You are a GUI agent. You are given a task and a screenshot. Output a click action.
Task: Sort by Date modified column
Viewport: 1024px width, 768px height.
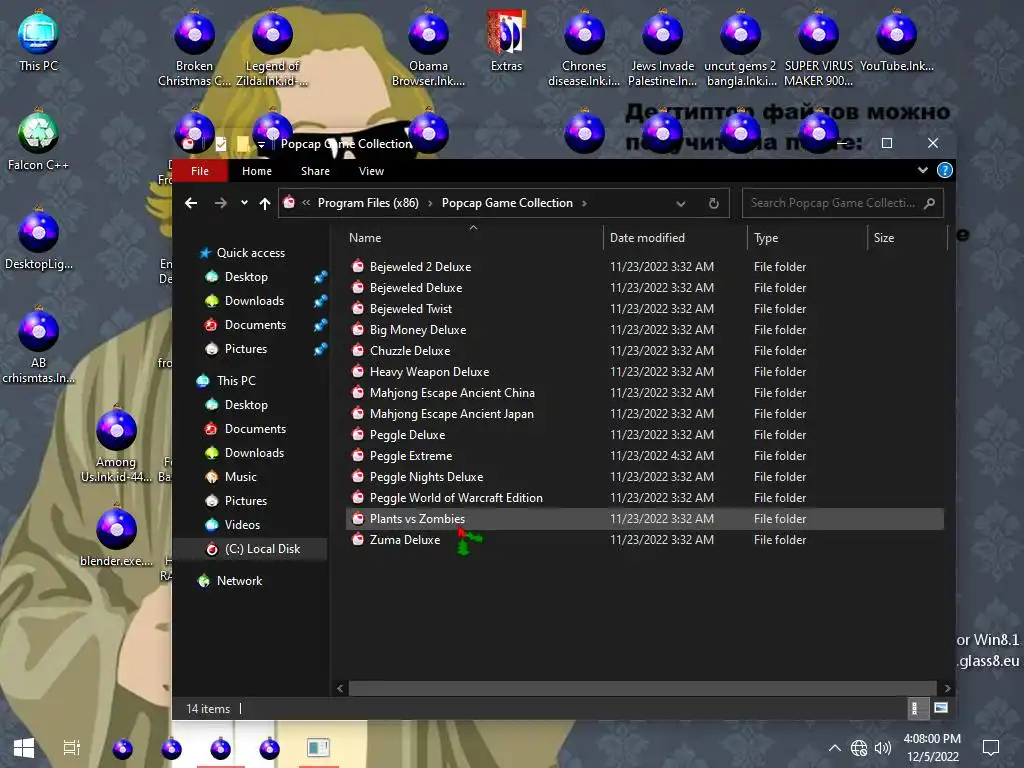click(x=675, y=238)
